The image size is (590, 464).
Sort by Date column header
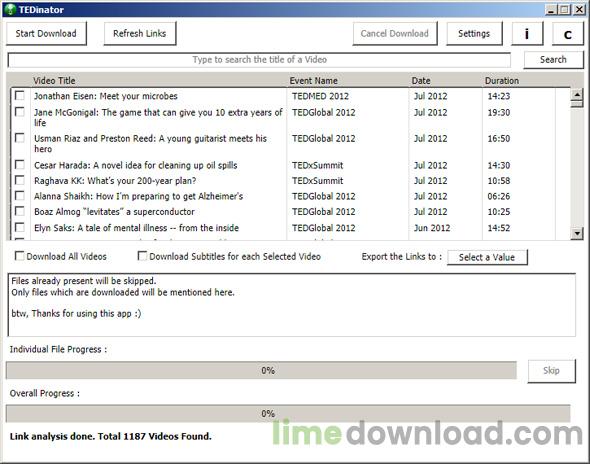421,81
